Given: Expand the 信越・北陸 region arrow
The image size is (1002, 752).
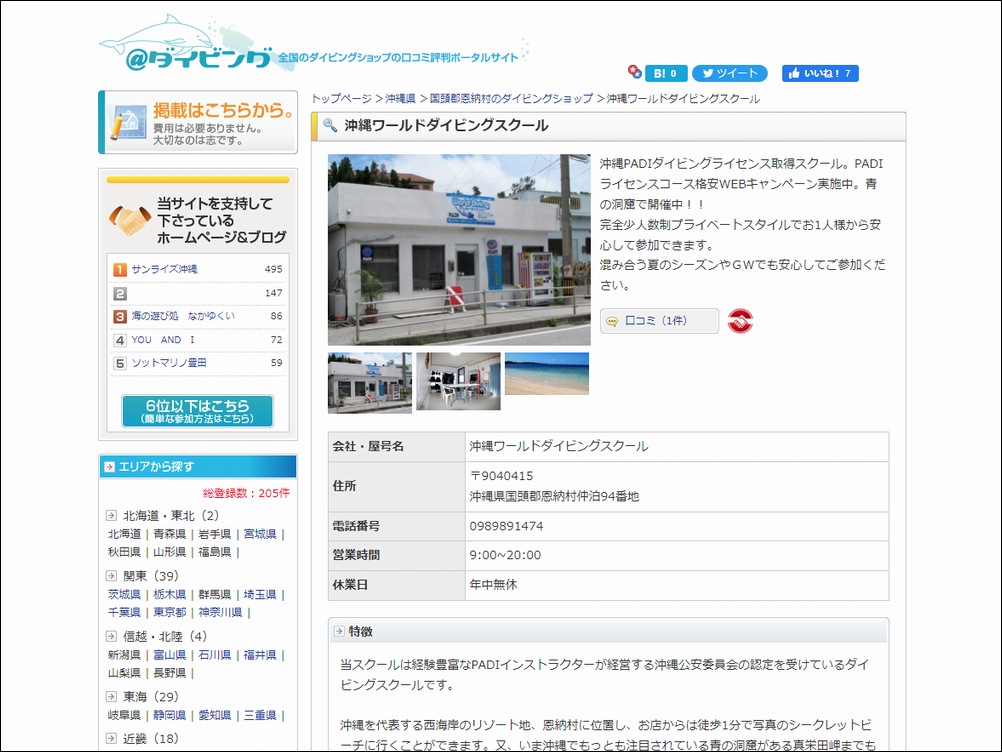Looking at the screenshot, I should pyautogui.click(x=111, y=636).
